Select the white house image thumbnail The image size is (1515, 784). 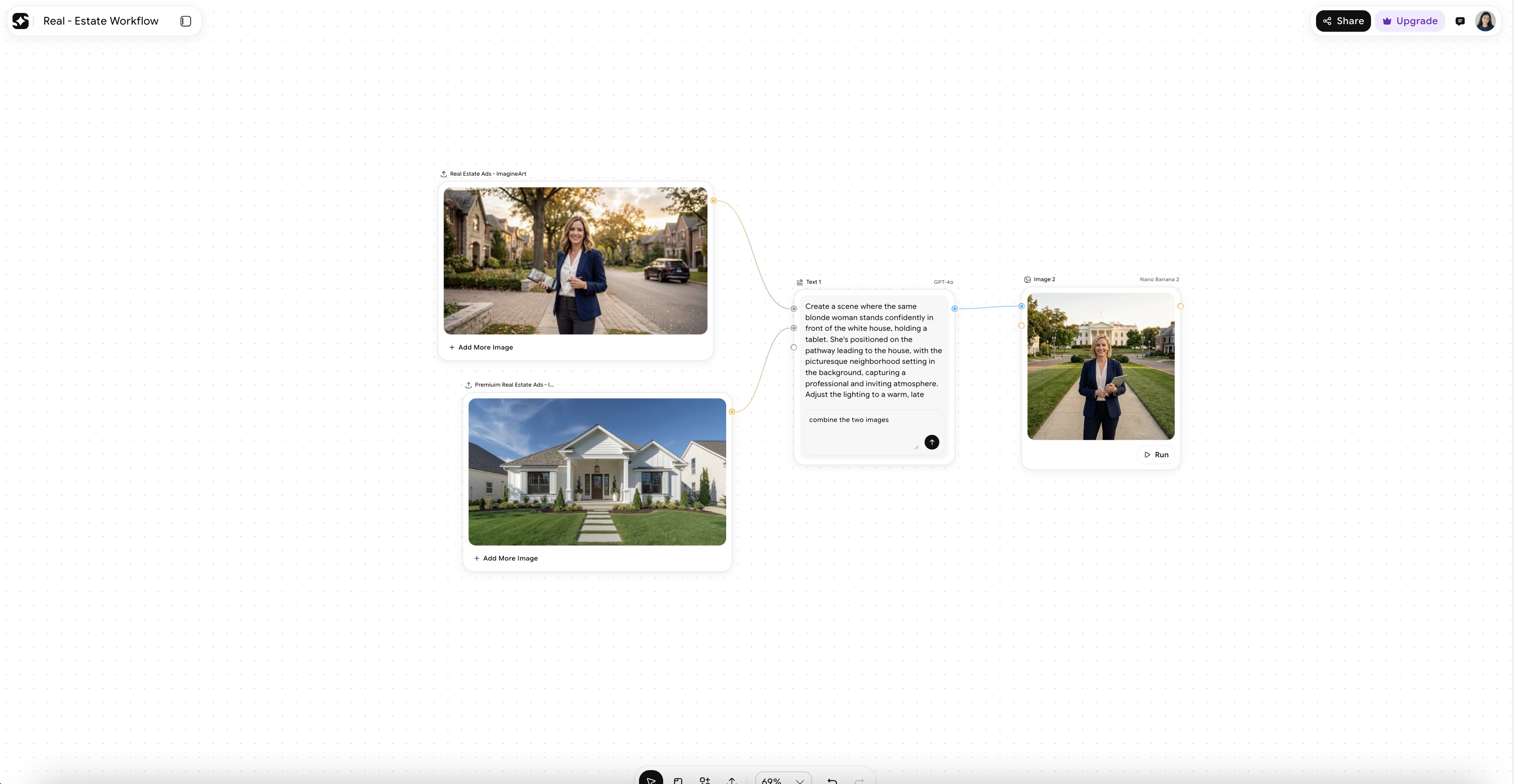click(x=597, y=472)
